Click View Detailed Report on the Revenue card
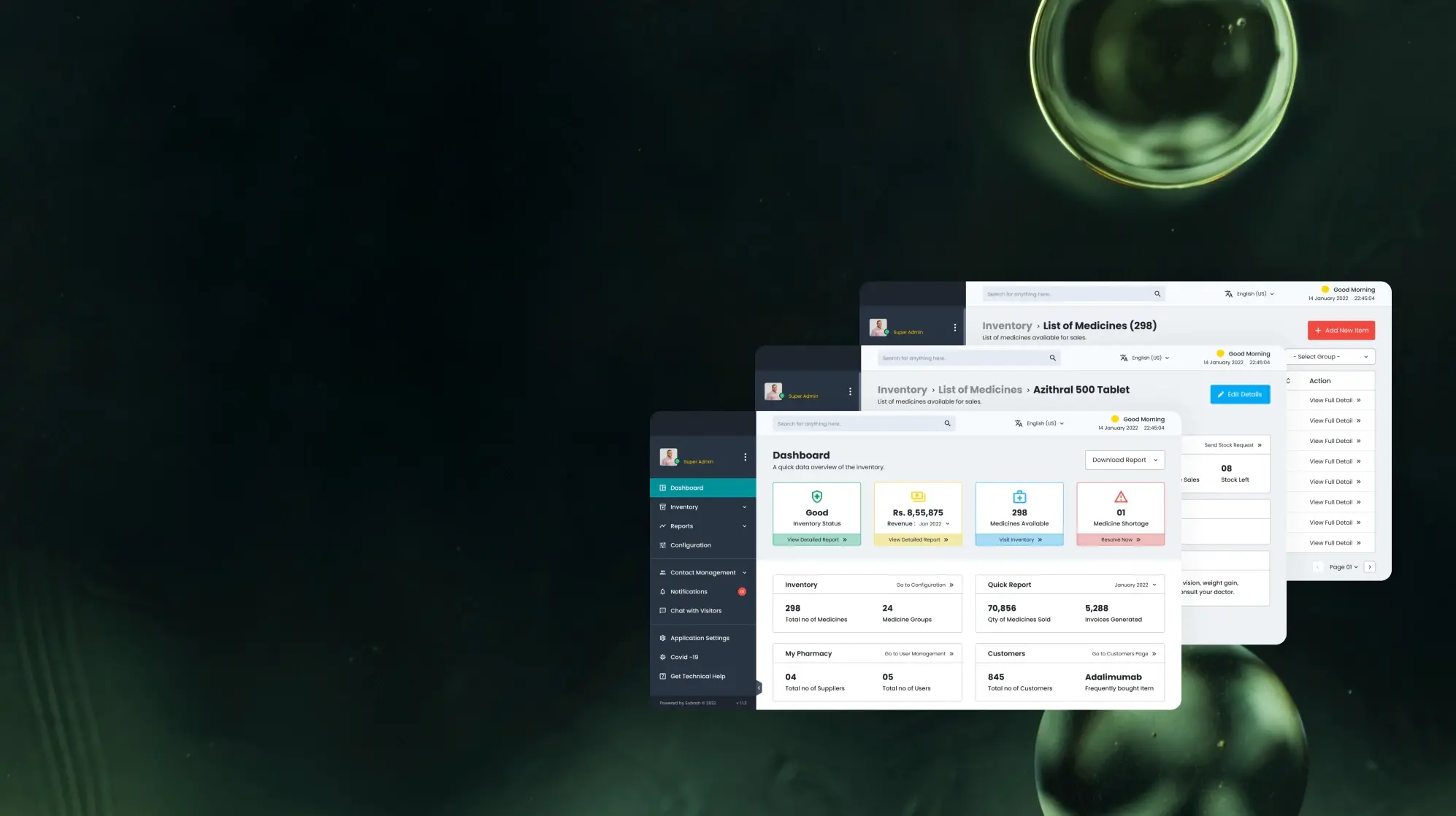Image resolution: width=1456 pixels, height=816 pixels. point(918,539)
